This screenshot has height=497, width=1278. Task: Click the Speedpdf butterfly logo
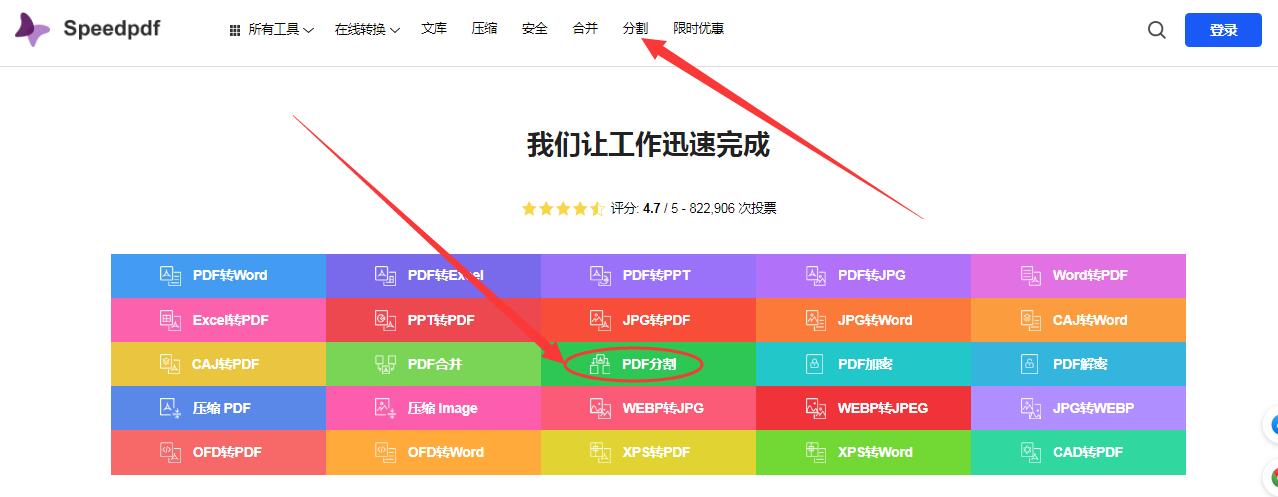[x=32, y=30]
